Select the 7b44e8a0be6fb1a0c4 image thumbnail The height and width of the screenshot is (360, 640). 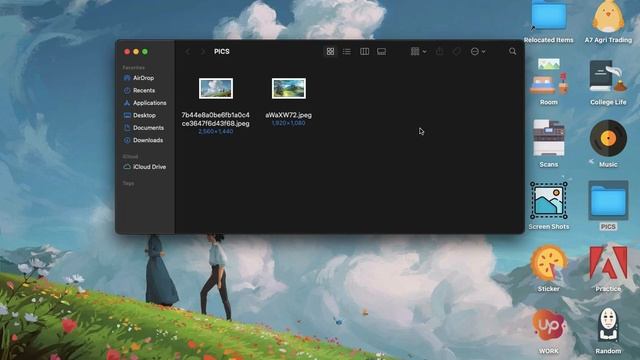[216, 88]
